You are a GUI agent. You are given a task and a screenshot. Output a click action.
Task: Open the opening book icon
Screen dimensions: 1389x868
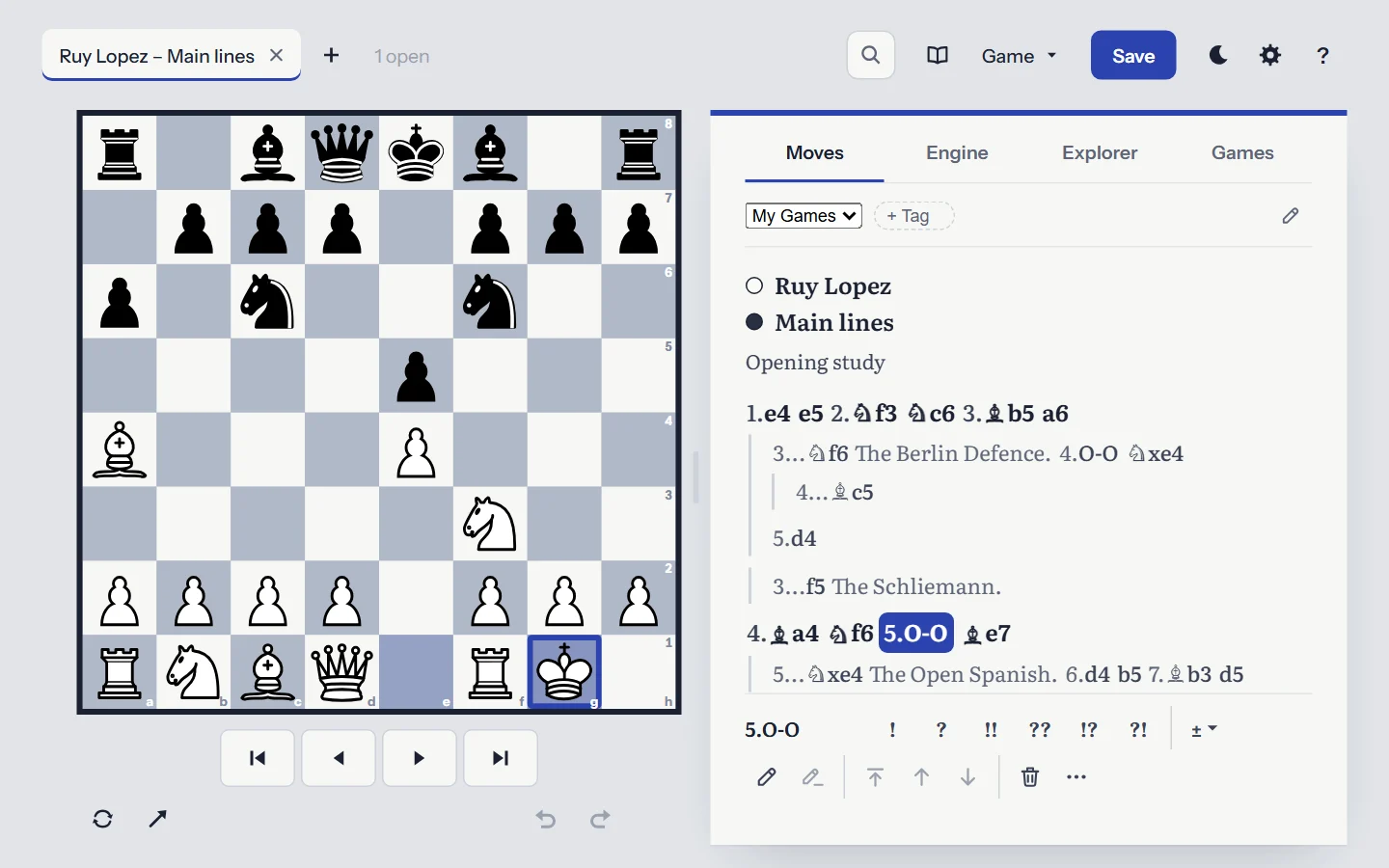point(937,55)
